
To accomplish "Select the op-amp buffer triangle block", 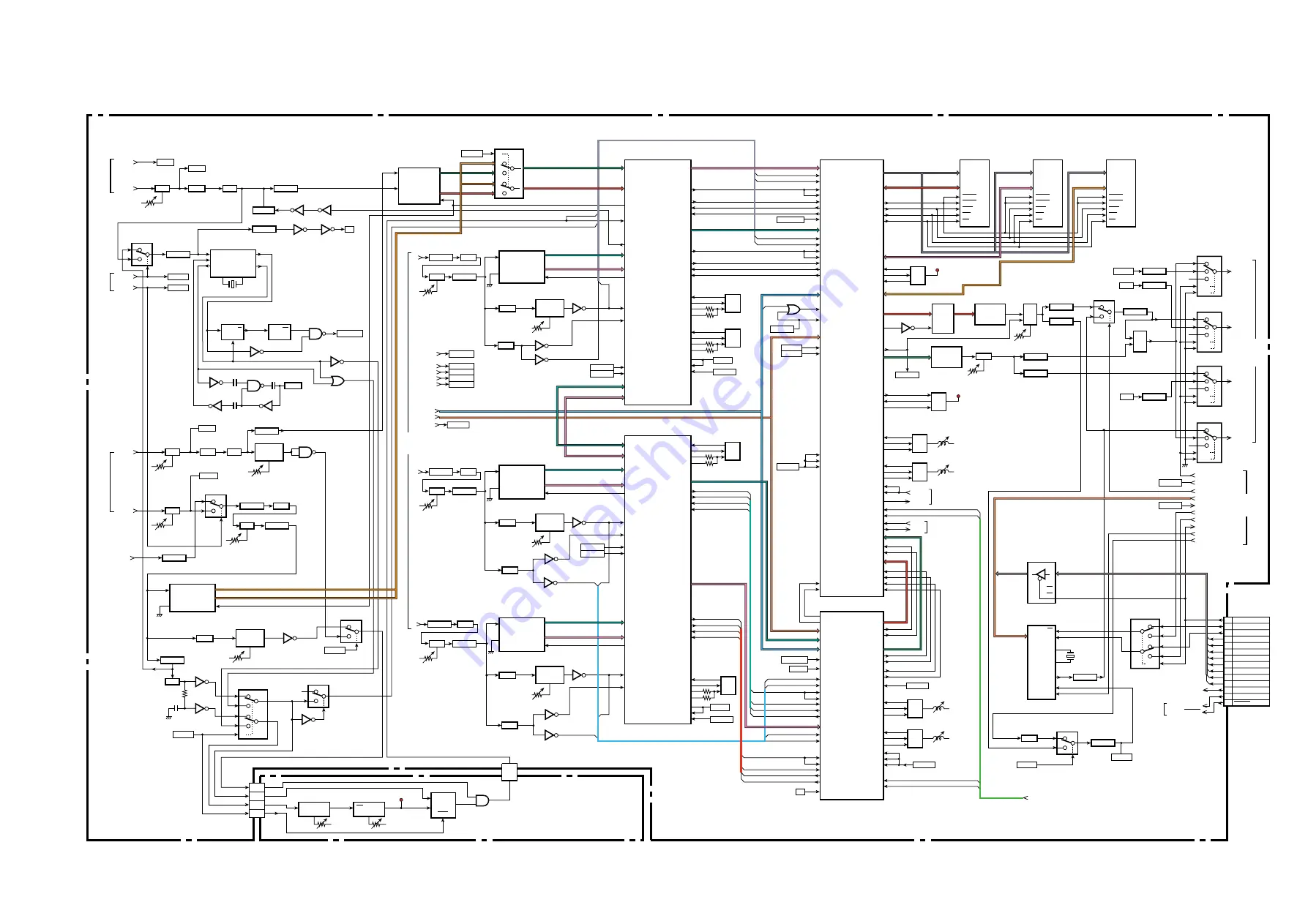I will click(1041, 582).
